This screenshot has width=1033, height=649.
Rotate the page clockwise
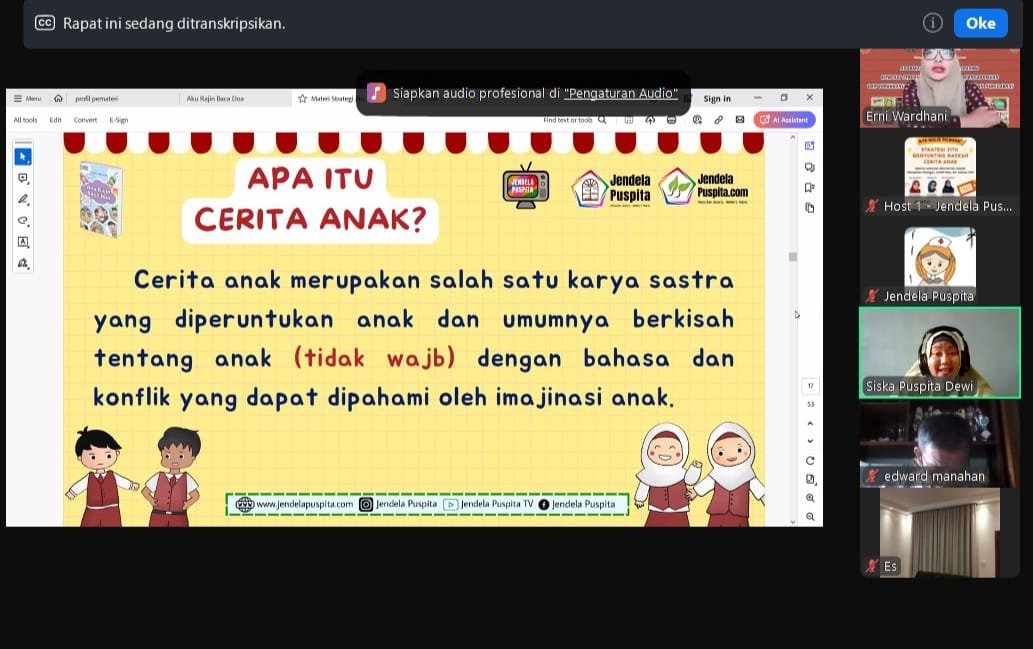click(x=810, y=461)
